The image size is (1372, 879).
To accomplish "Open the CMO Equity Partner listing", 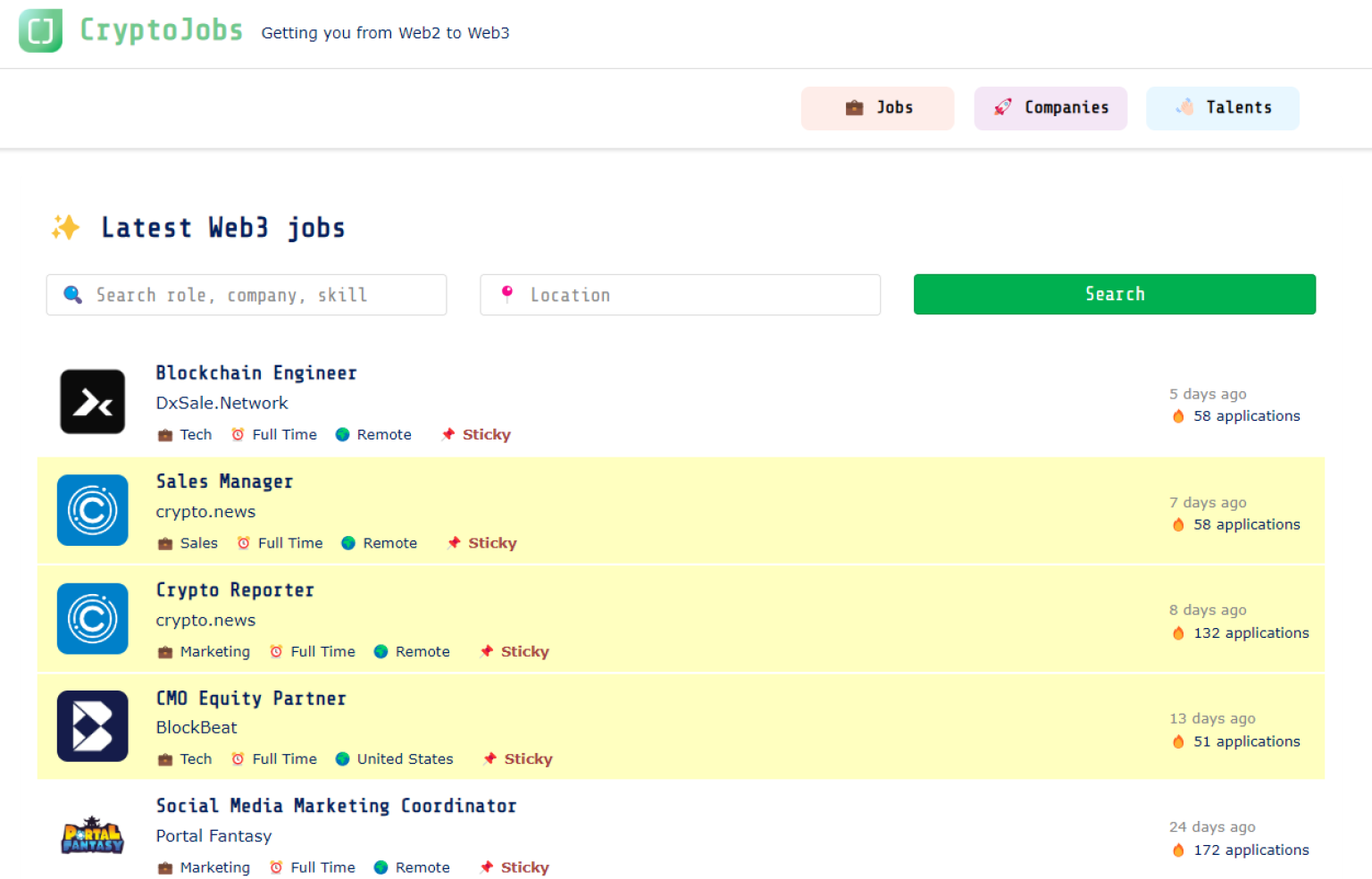I will (251, 699).
